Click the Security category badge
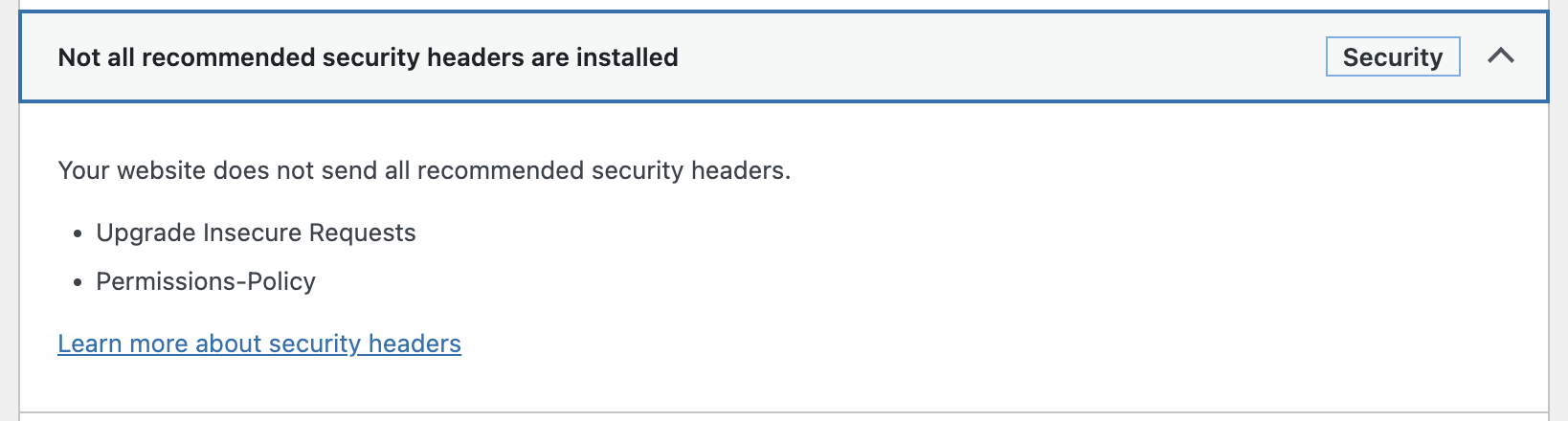1568x421 pixels. click(x=1393, y=56)
